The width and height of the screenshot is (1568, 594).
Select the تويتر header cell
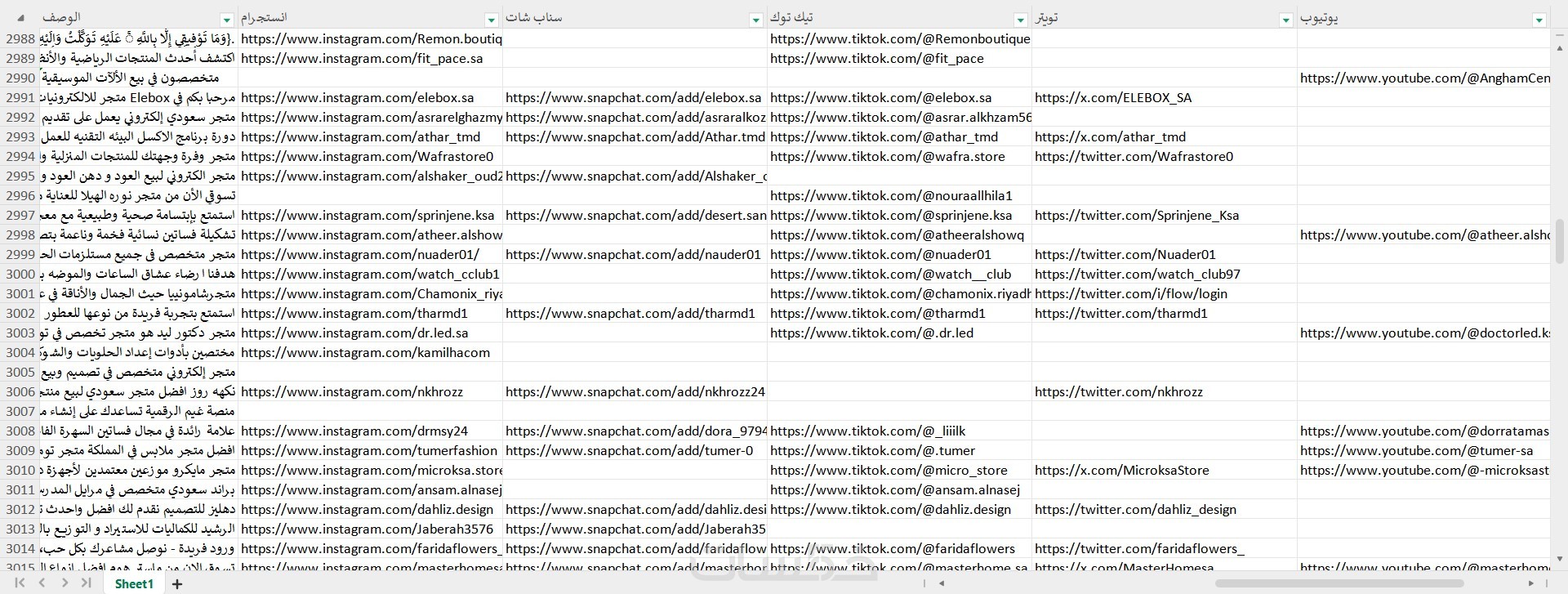[x=1165, y=18]
